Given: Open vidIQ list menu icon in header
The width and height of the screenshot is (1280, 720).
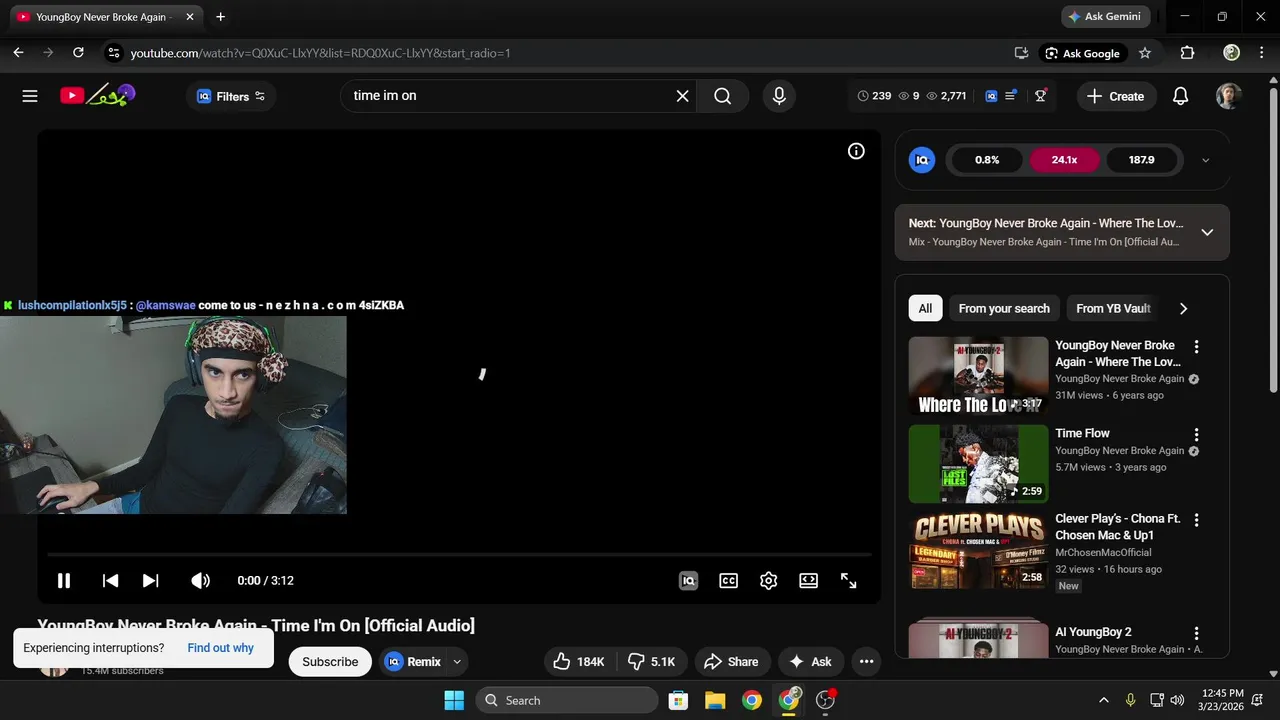Looking at the screenshot, I should click(1011, 96).
